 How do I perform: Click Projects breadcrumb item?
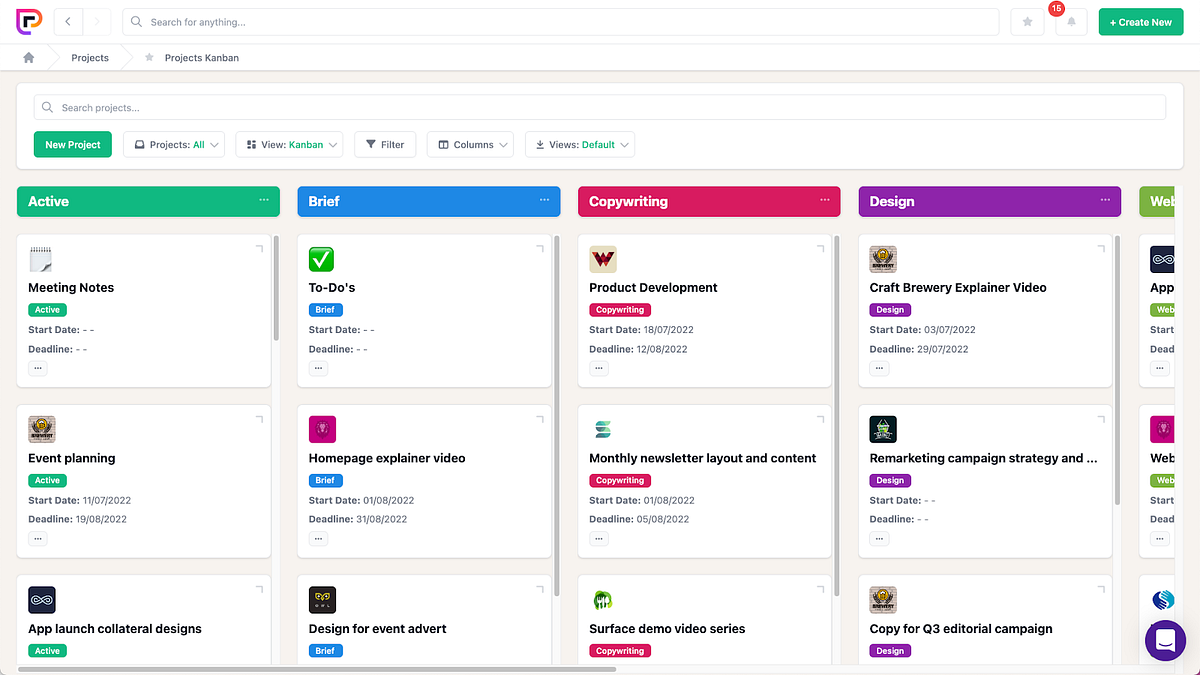(90, 58)
